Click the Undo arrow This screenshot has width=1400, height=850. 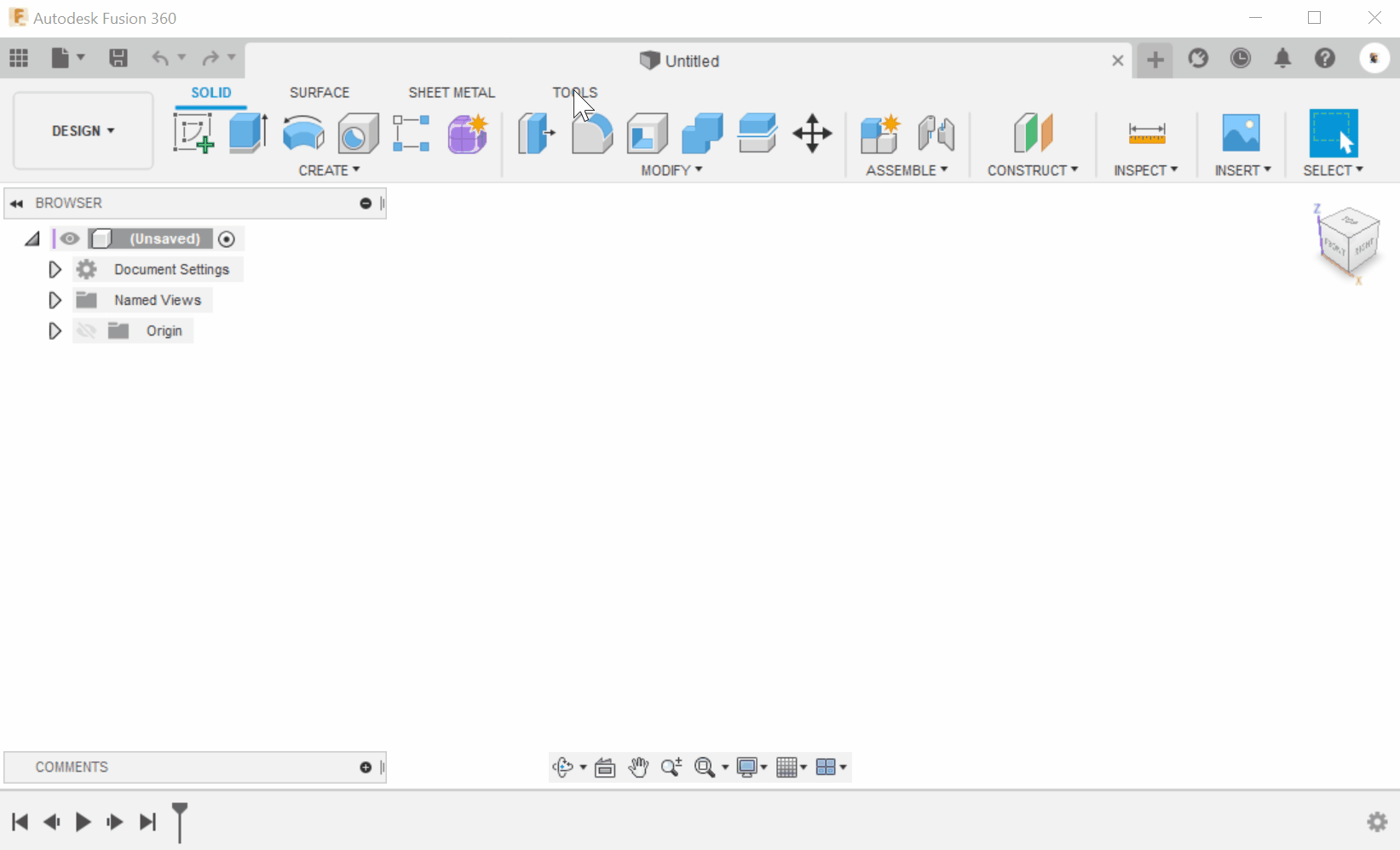(160, 58)
